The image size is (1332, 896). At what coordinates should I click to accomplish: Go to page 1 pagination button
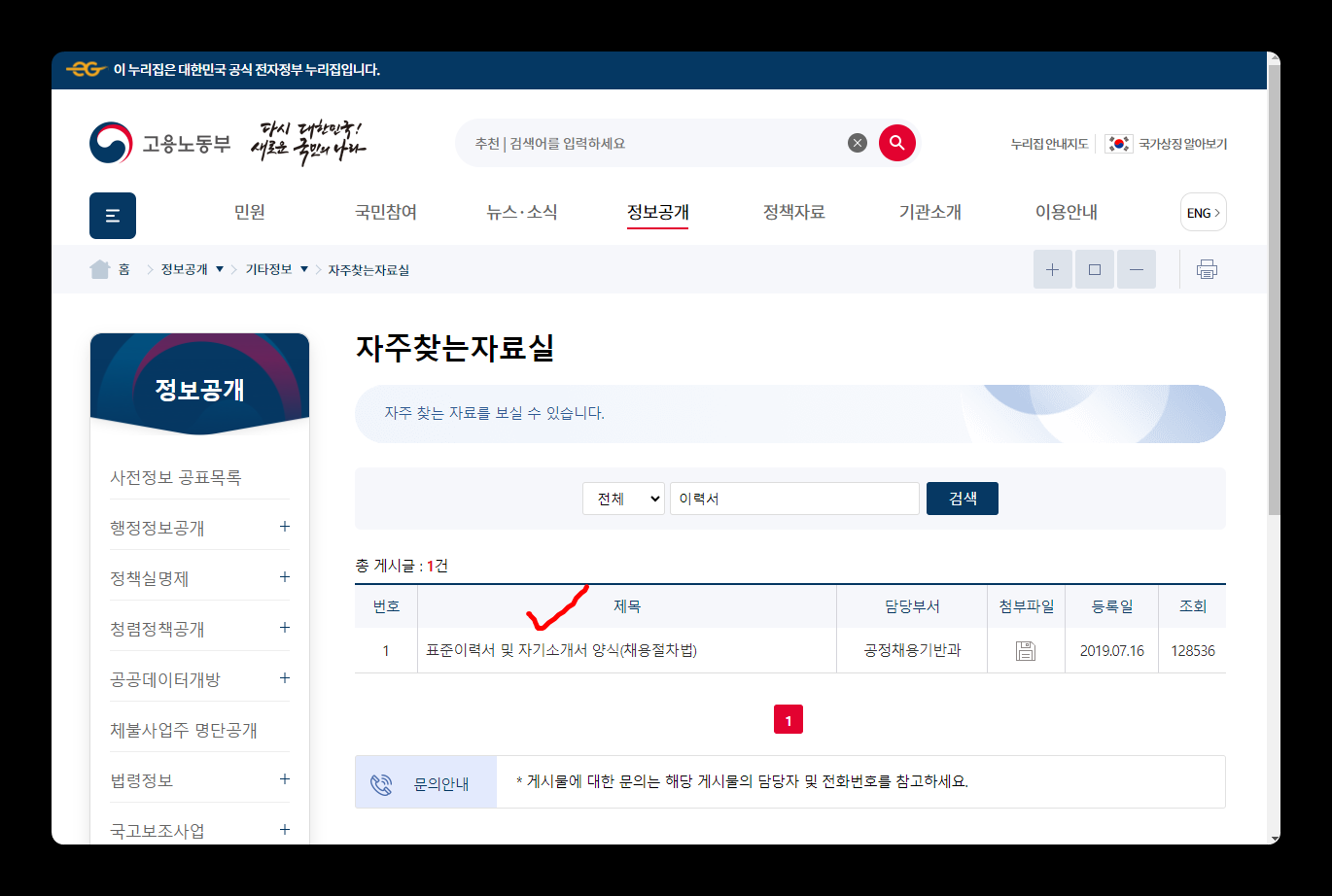click(789, 720)
